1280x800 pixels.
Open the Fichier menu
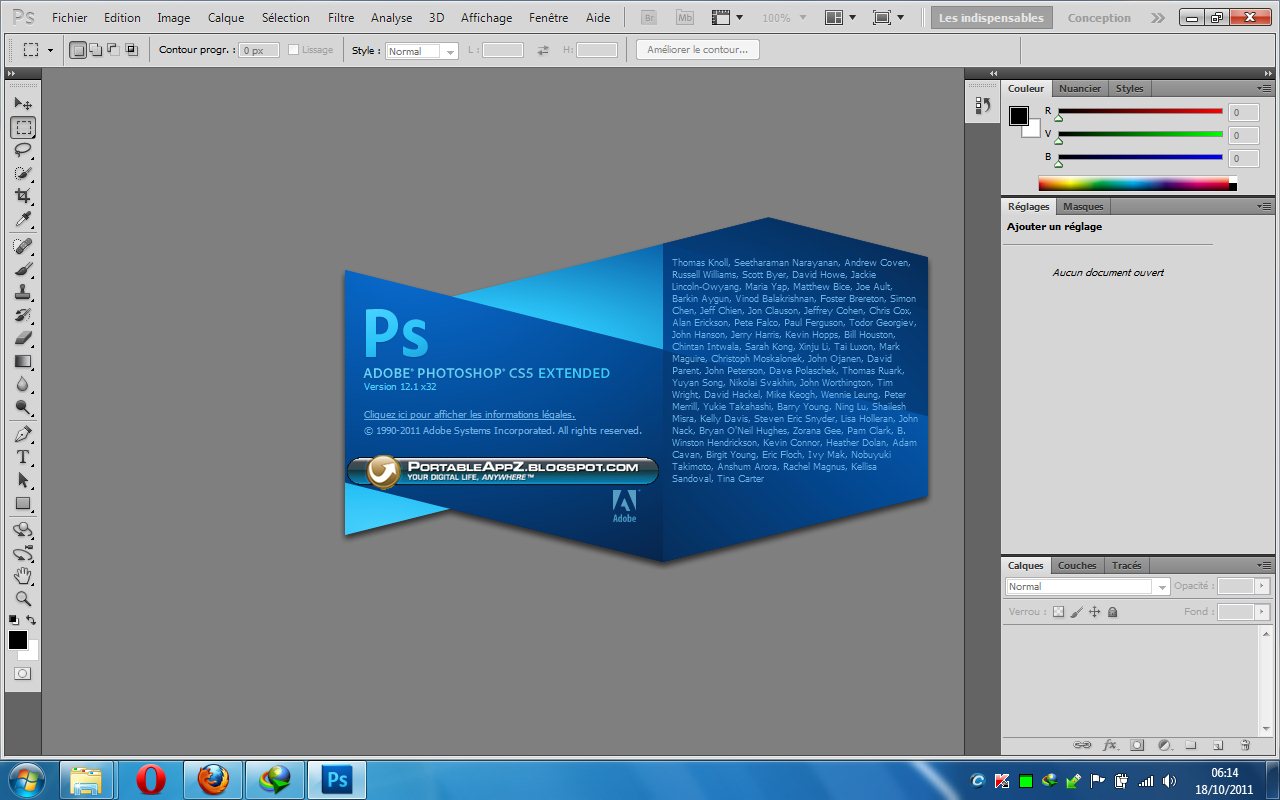pyautogui.click(x=70, y=18)
